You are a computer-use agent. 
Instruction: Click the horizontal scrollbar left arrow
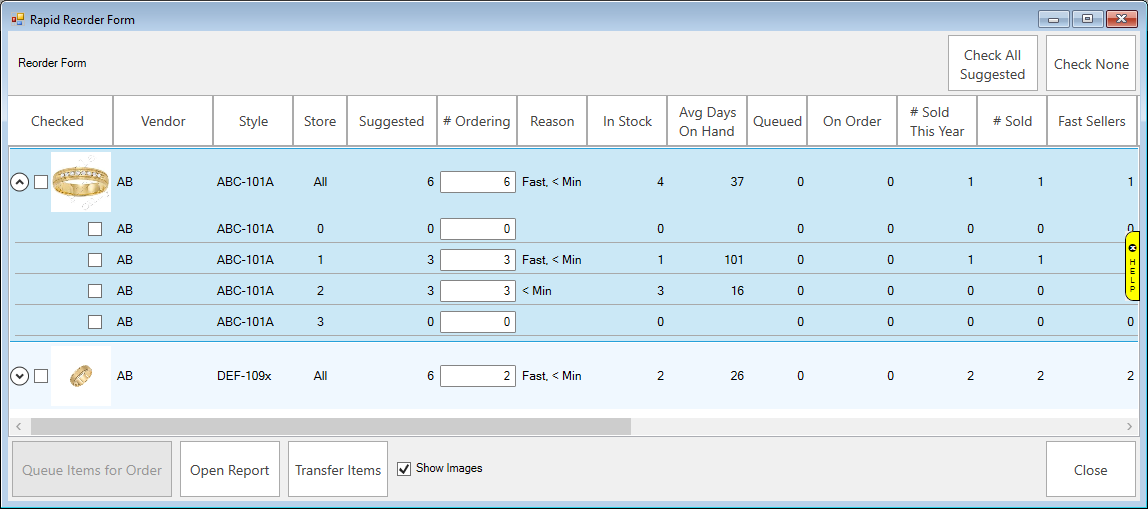point(17,426)
